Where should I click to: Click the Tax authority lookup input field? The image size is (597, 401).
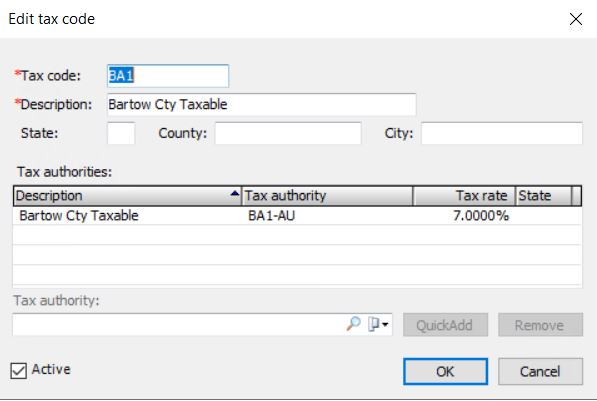pyautogui.click(x=179, y=325)
